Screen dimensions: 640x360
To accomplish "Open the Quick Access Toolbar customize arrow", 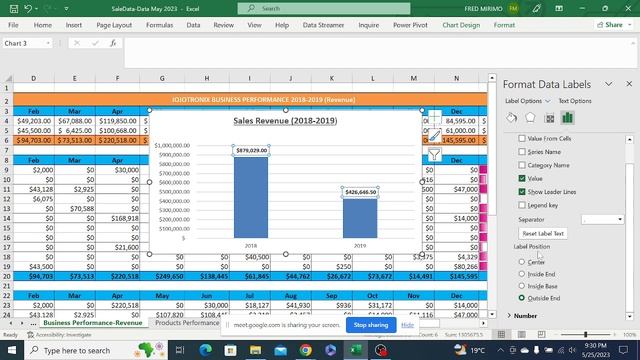I will [66, 9].
